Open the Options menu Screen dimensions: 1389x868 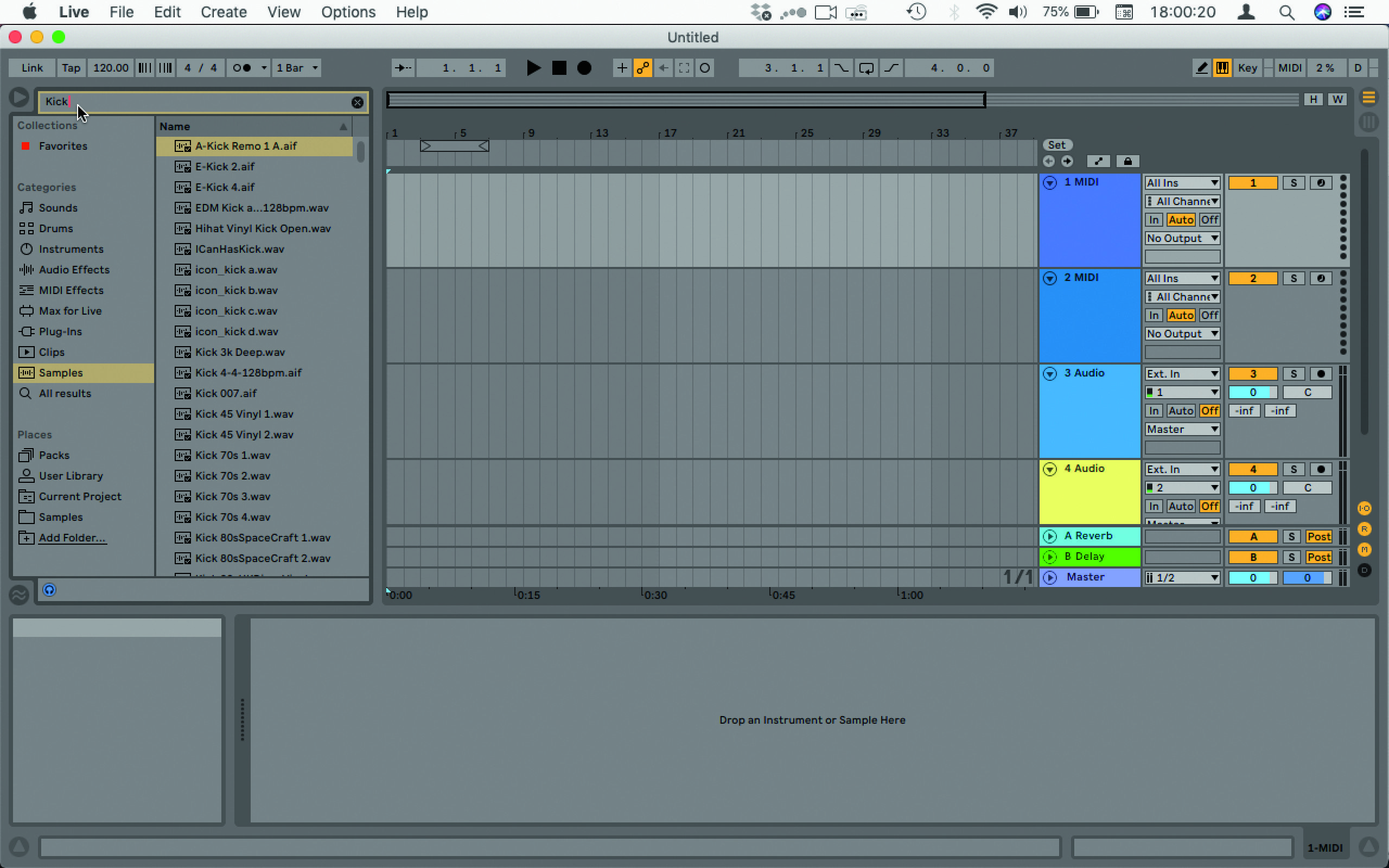[348, 12]
